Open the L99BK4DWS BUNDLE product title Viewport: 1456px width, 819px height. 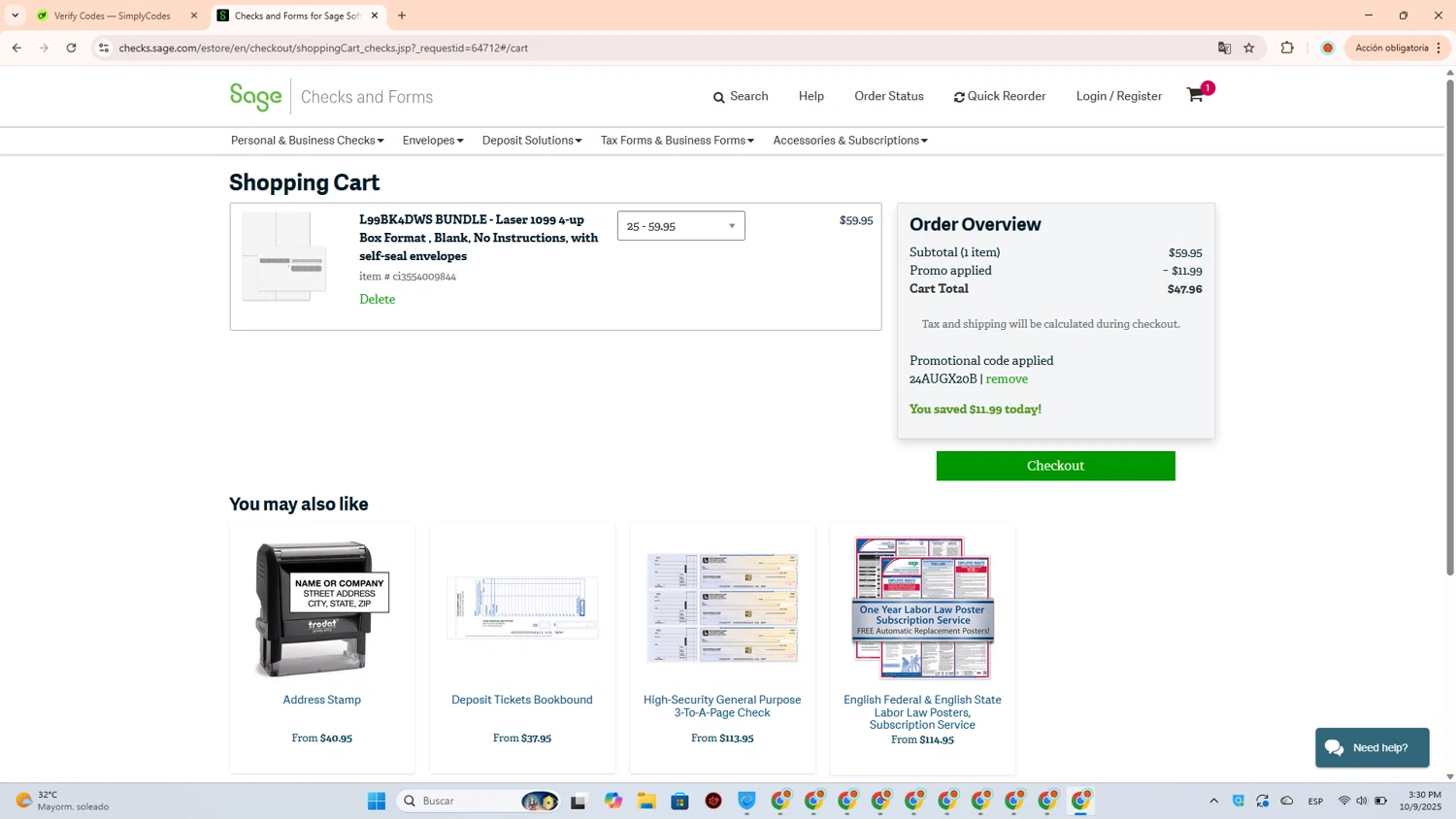pos(479,238)
